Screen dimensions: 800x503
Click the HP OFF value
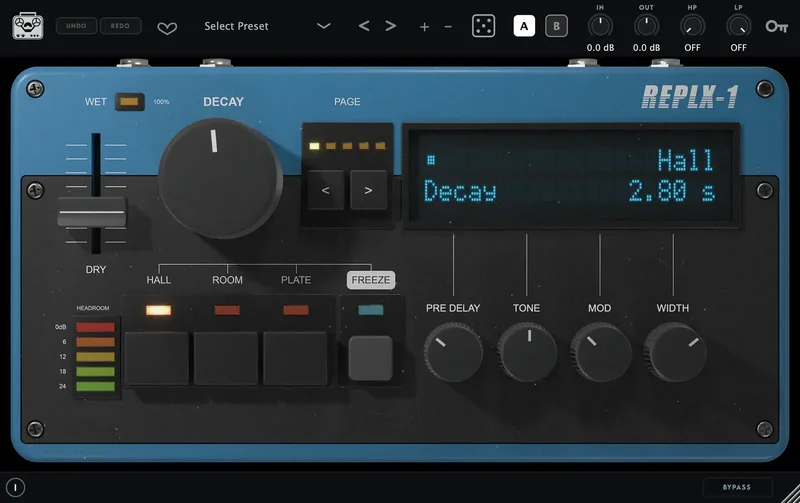coord(692,47)
